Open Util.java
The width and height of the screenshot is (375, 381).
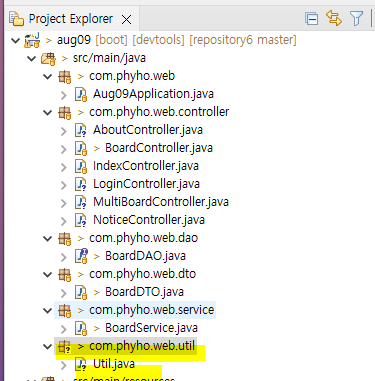pos(114,364)
